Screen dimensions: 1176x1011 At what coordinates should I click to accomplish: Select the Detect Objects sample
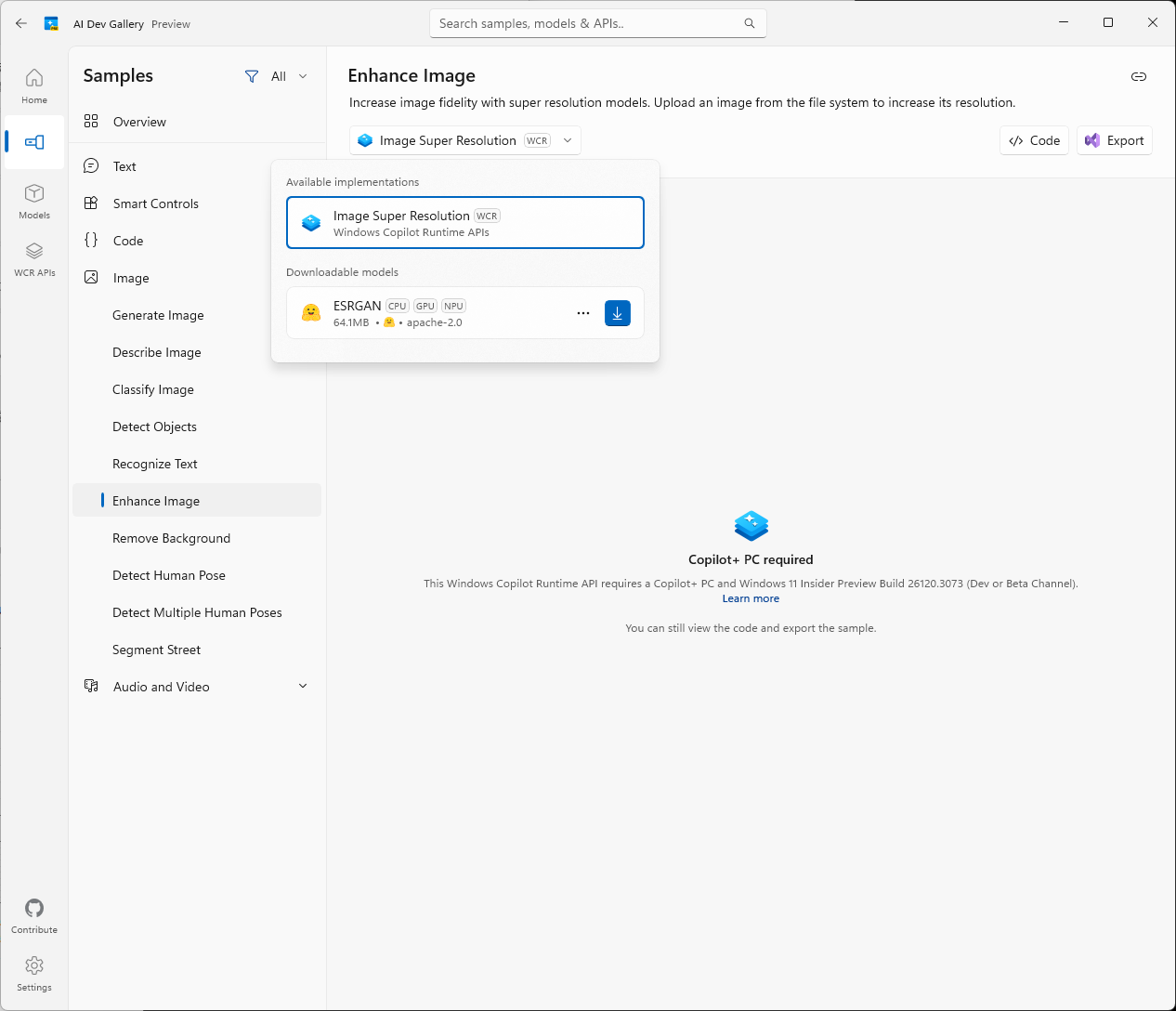pyautogui.click(x=155, y=427)
